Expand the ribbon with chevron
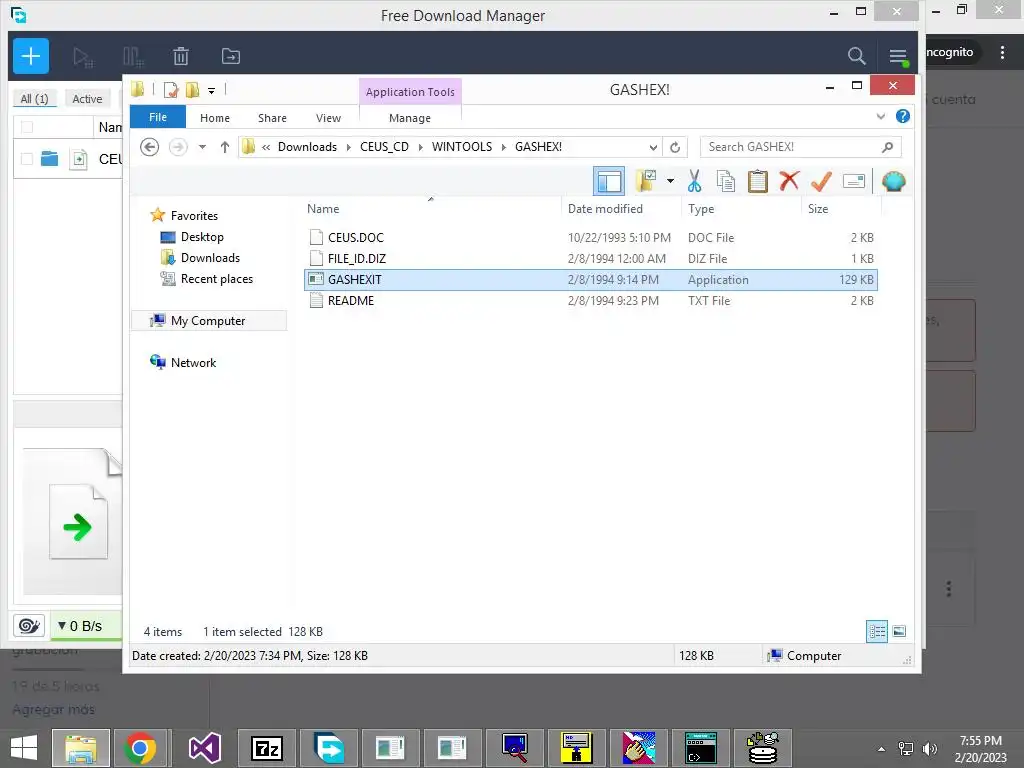Viewport: 1024px width, 768px height. tap(880, 116)
